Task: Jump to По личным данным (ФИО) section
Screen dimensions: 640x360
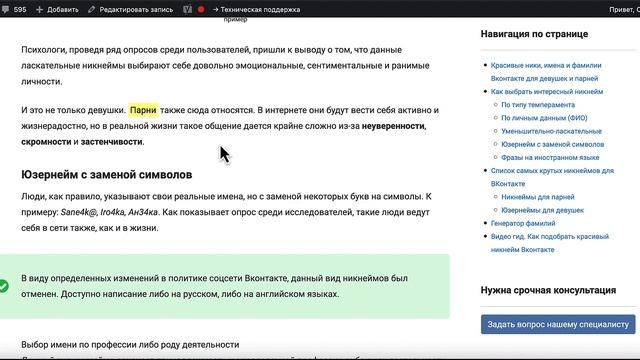Action: [x=544, y=118]
